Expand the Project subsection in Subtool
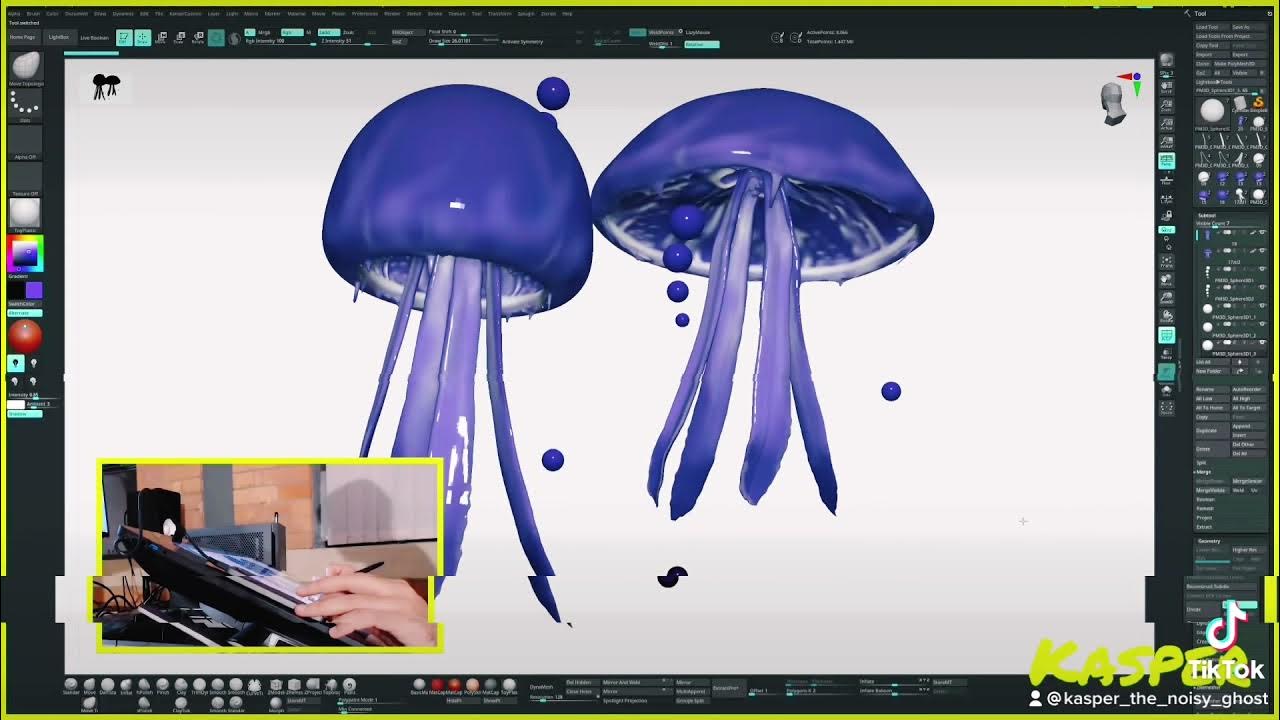This screenshot has width=1280, height=720. point(1204,517)
